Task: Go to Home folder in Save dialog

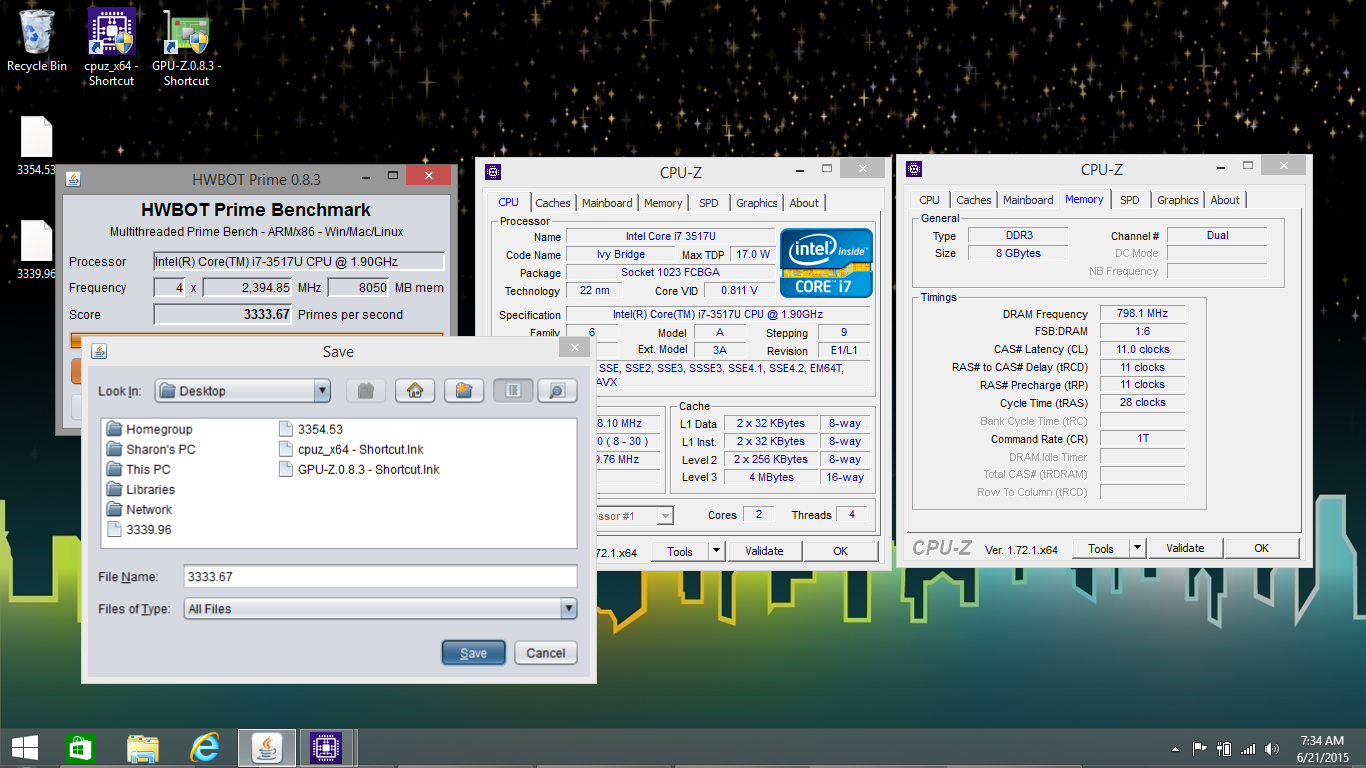Action: click(415, 391)
